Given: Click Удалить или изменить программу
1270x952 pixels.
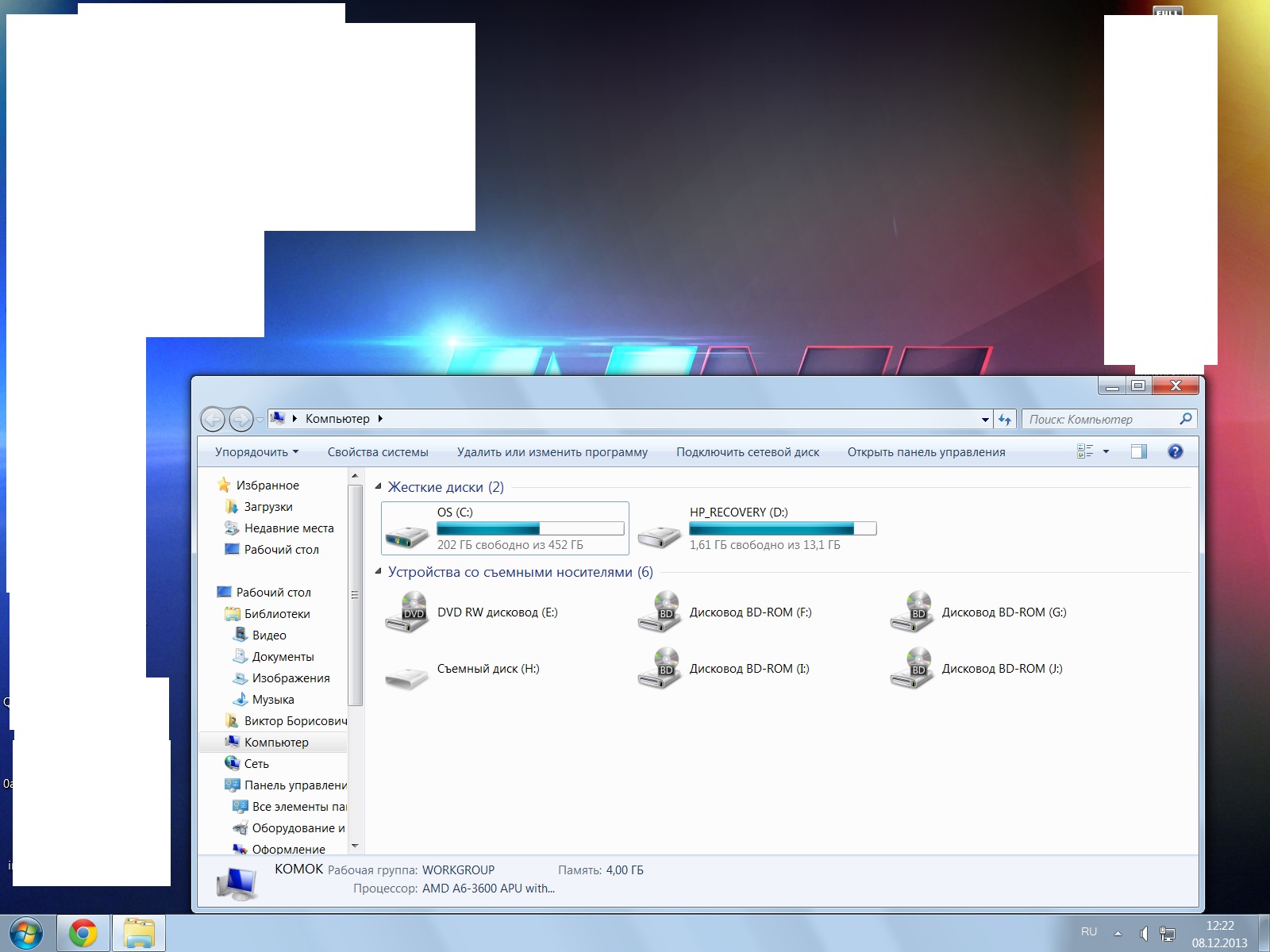Looking at the screenshot, I should click(x=552, y=452).
